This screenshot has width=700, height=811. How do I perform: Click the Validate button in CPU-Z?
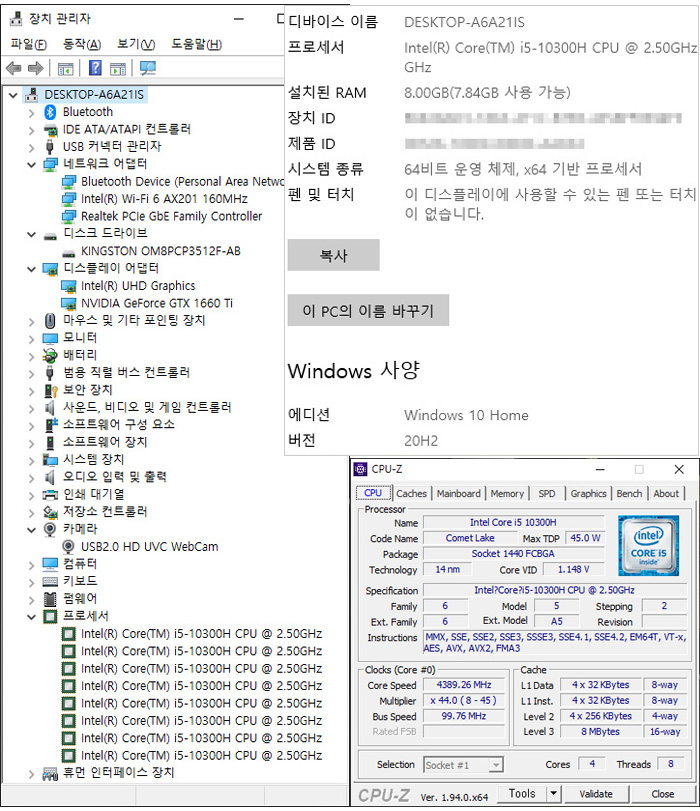[x=596, y=794]
